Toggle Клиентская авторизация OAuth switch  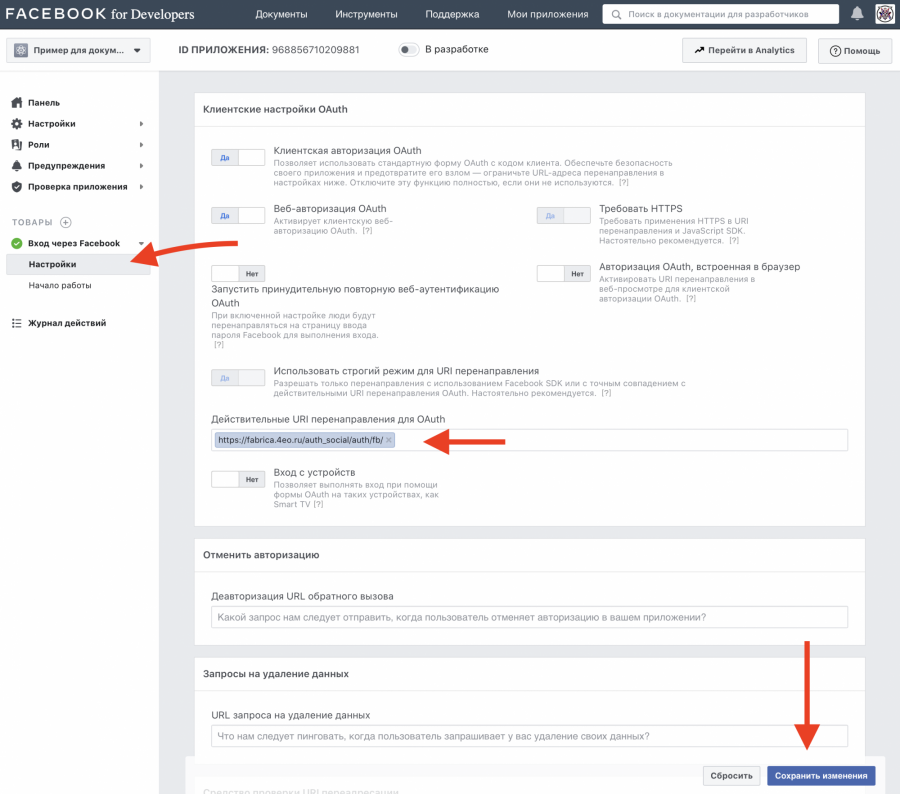(x=238, y=157)
